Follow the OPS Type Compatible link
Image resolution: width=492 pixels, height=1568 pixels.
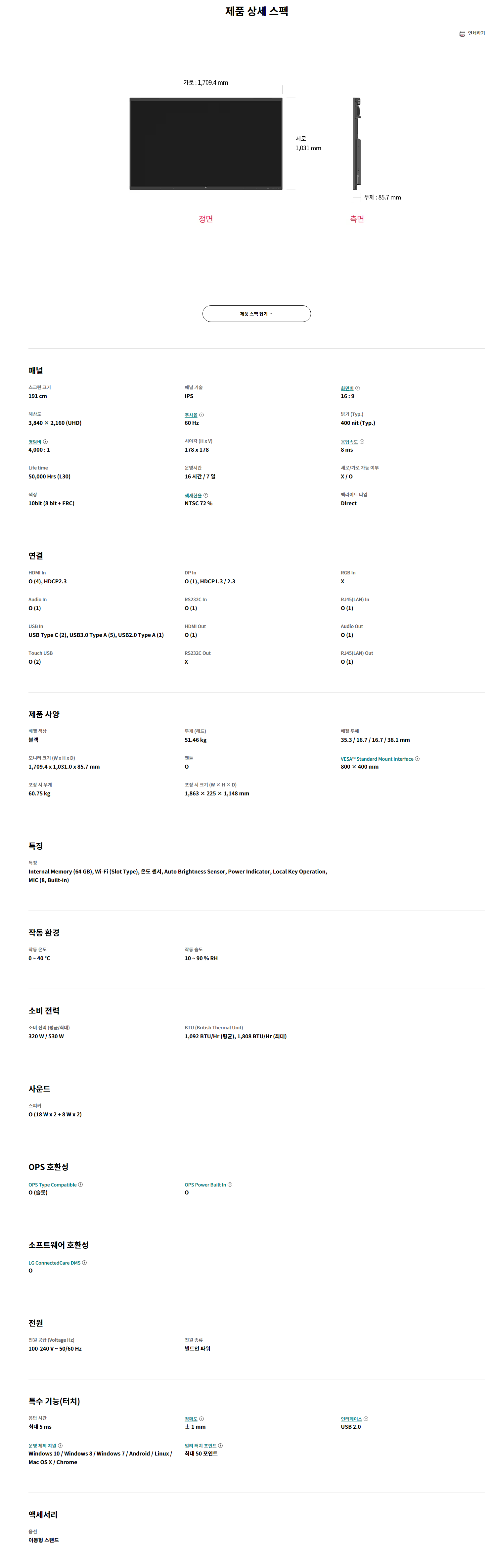pos(52,1185)
